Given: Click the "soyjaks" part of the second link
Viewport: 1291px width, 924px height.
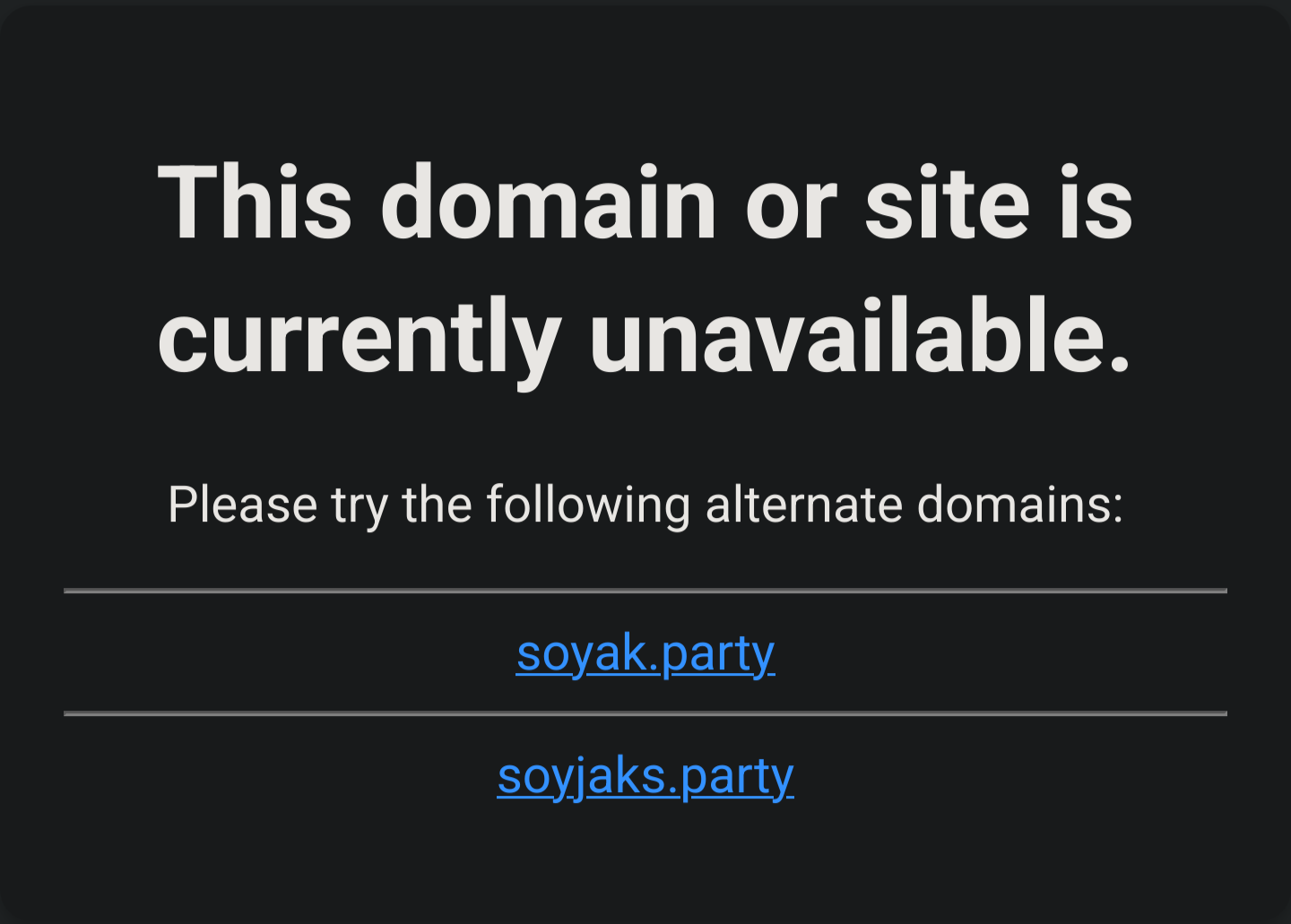Looking at the screenshot, I should 581,777.
